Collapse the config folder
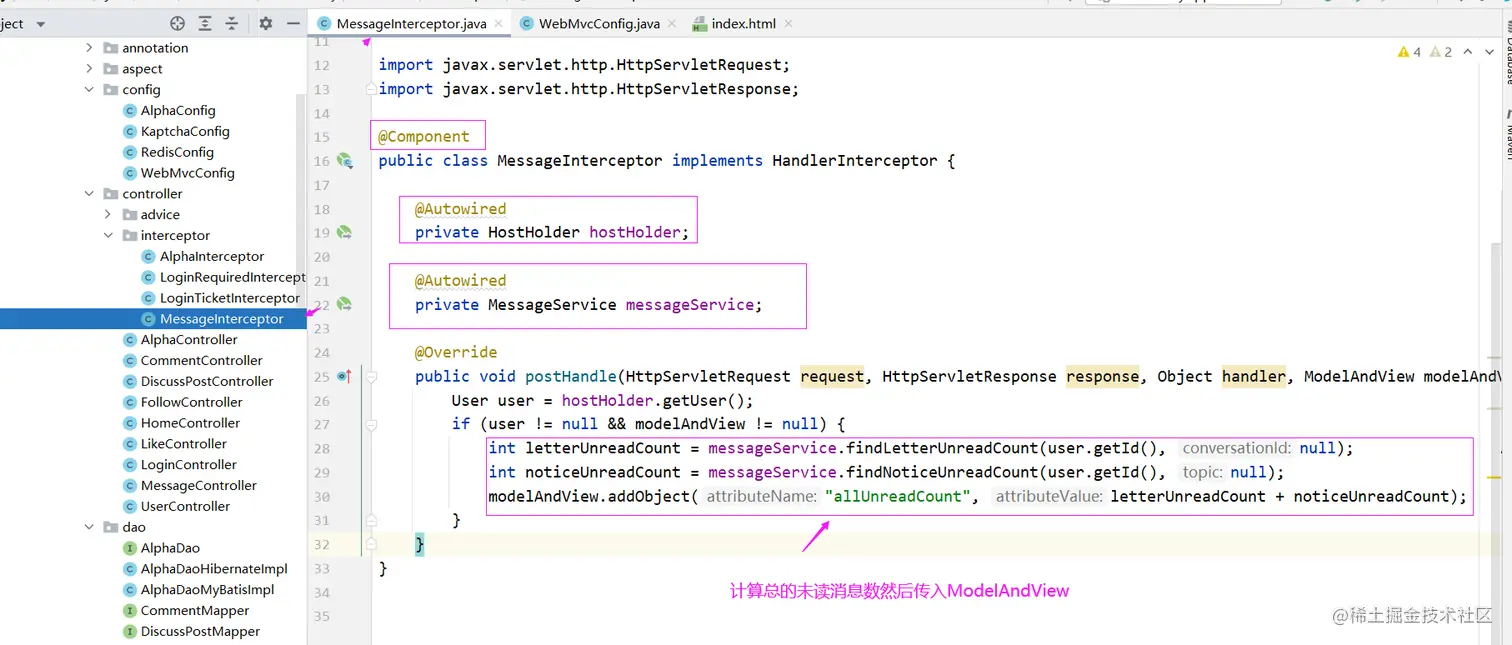 [89, 90]
